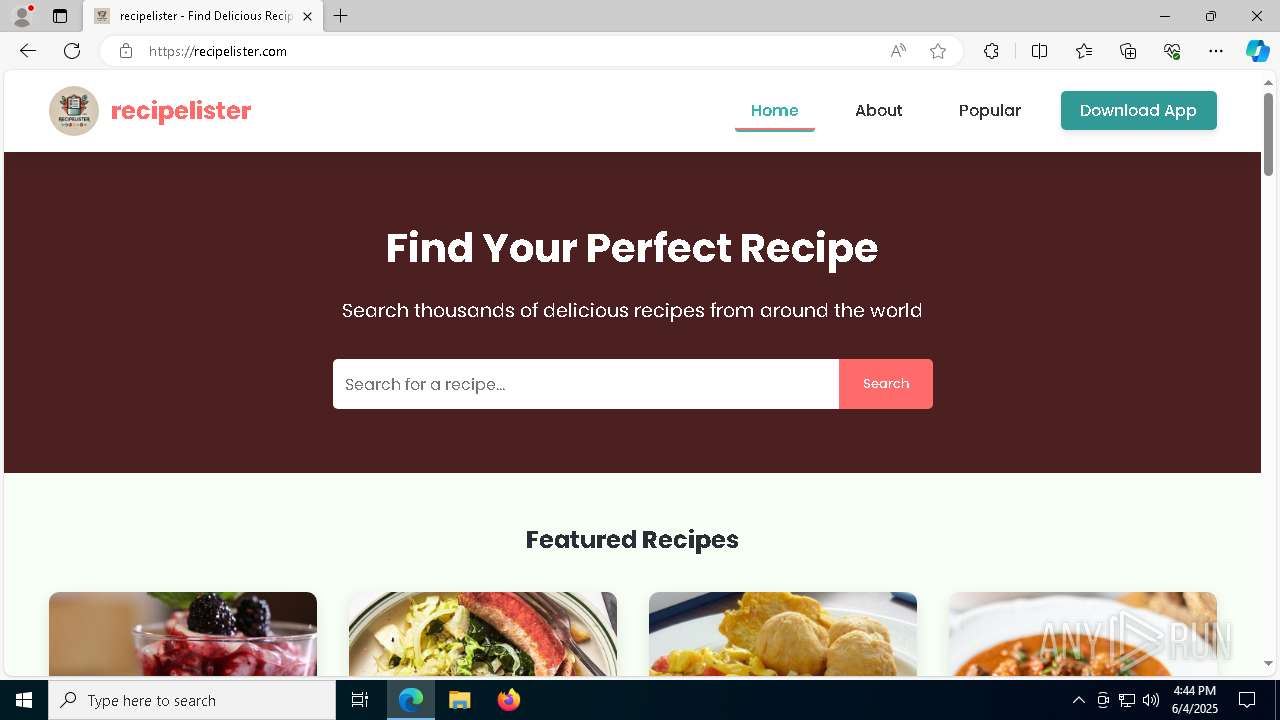Open Browser essentials heart icon
Screen dimensions: 1280x720
coord(1172,51)
